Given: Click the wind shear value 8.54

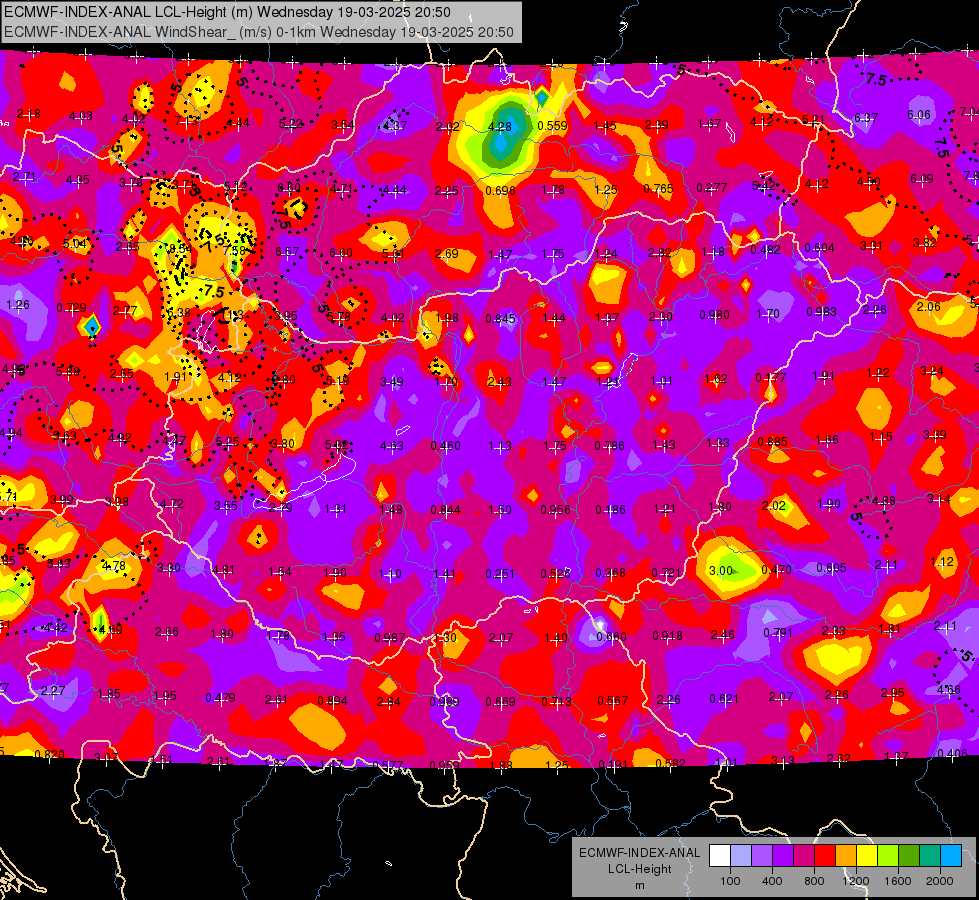Looking at the screenshot, I should click(x=180, y=249).
